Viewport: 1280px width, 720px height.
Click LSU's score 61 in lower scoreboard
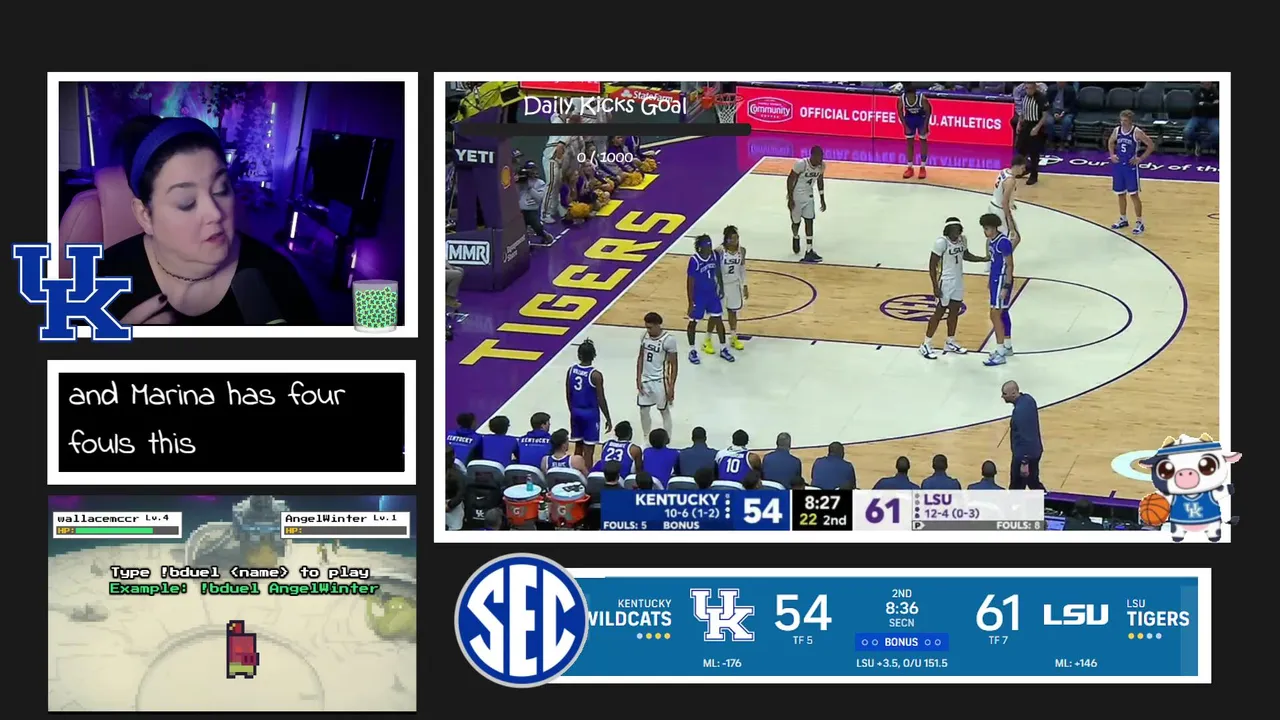click(998, 613)
